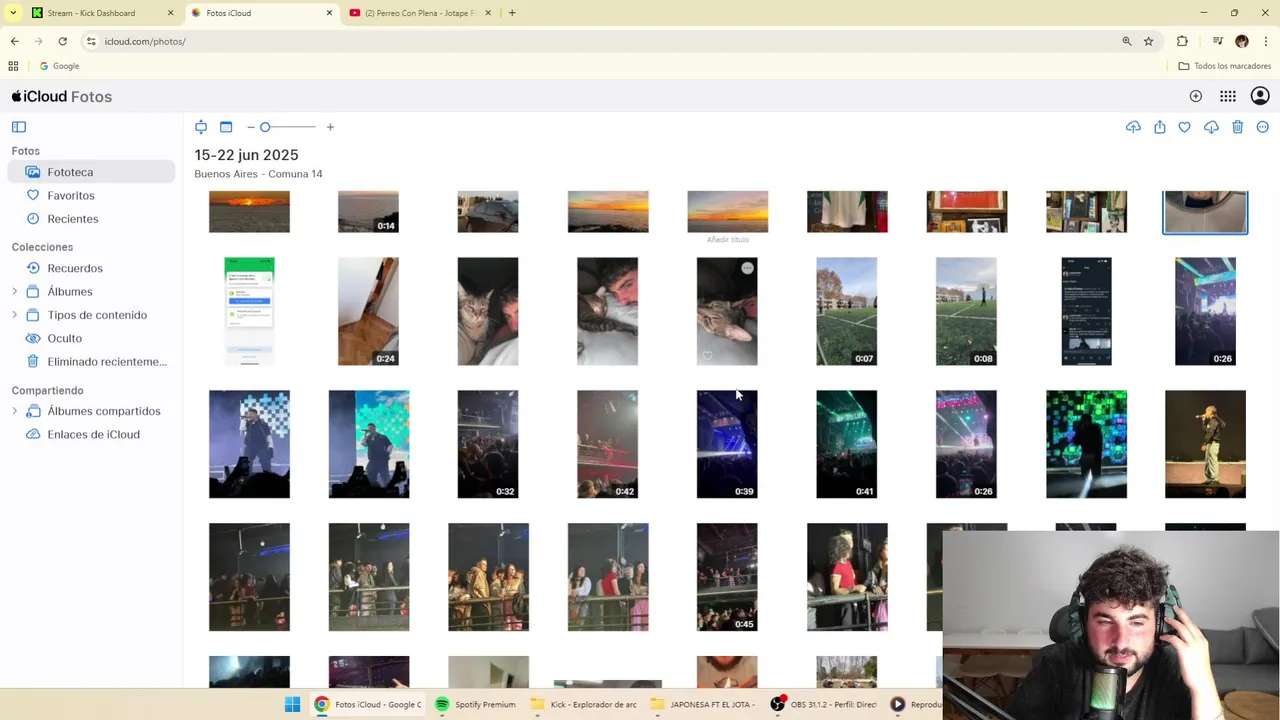Open the concert video labeled 0:32

pos(488,444)
